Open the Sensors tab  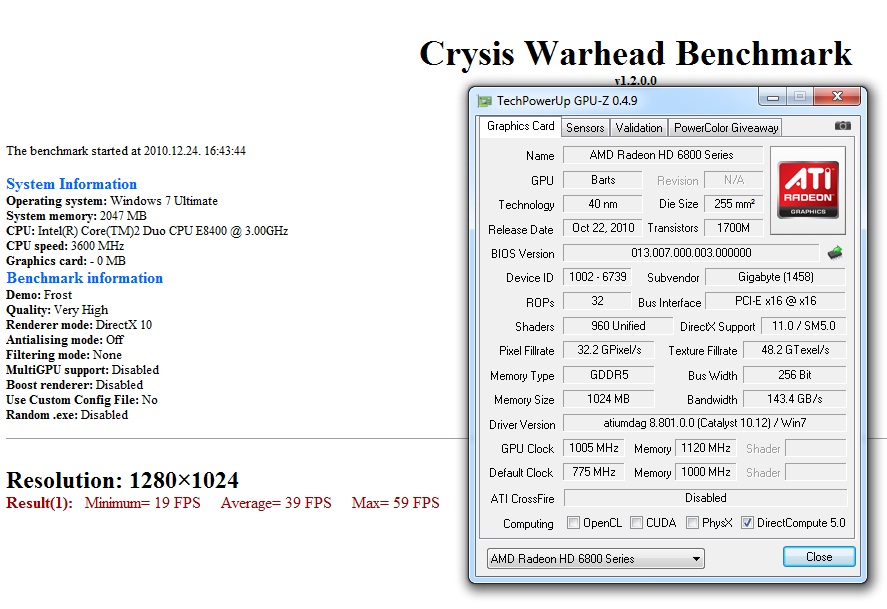click(x=585, y=128)
